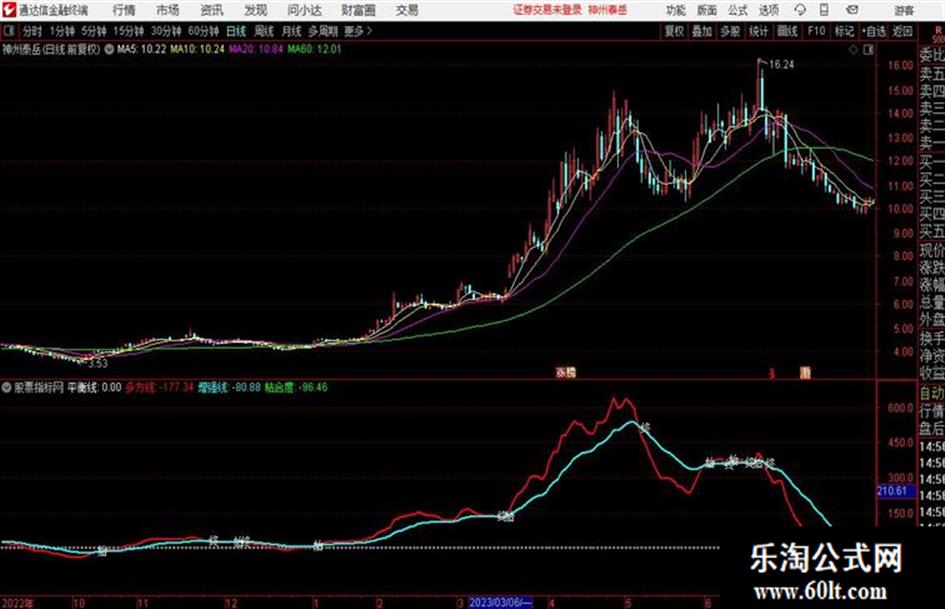
Task: Click the 2023/03/06 date marker on axis
Action: [500, 602]
